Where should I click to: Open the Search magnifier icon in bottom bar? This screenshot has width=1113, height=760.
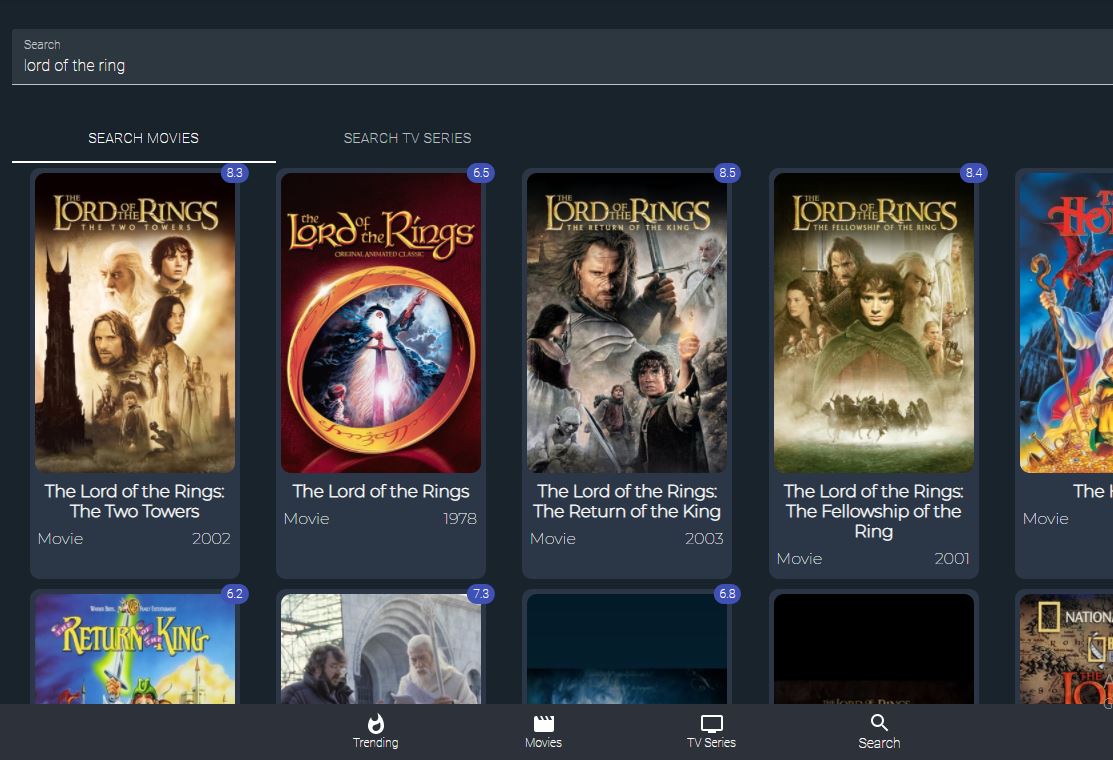pyautogui.click(x=879, y=722)
